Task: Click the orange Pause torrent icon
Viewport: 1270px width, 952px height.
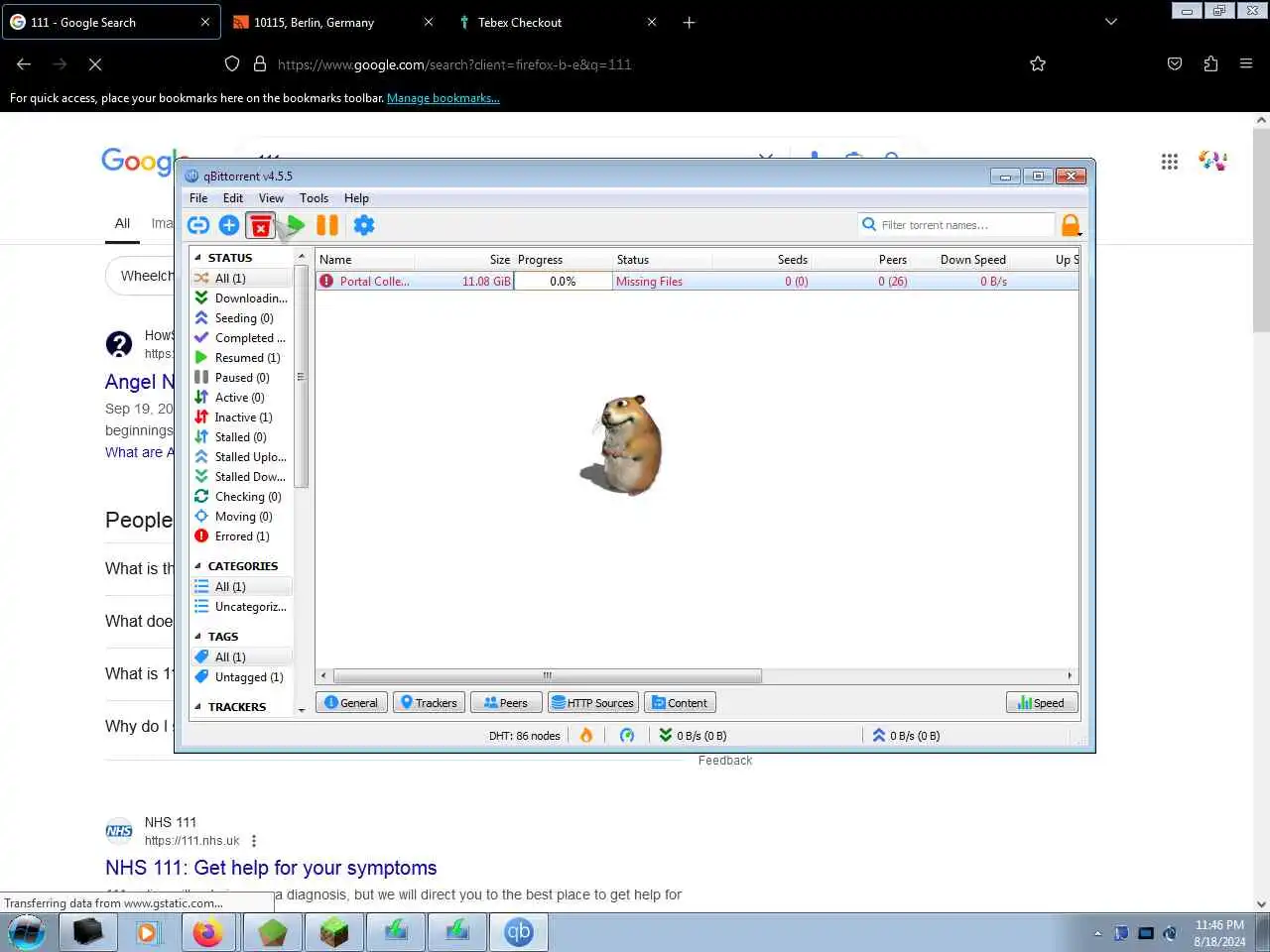Action: click(327, 225)
